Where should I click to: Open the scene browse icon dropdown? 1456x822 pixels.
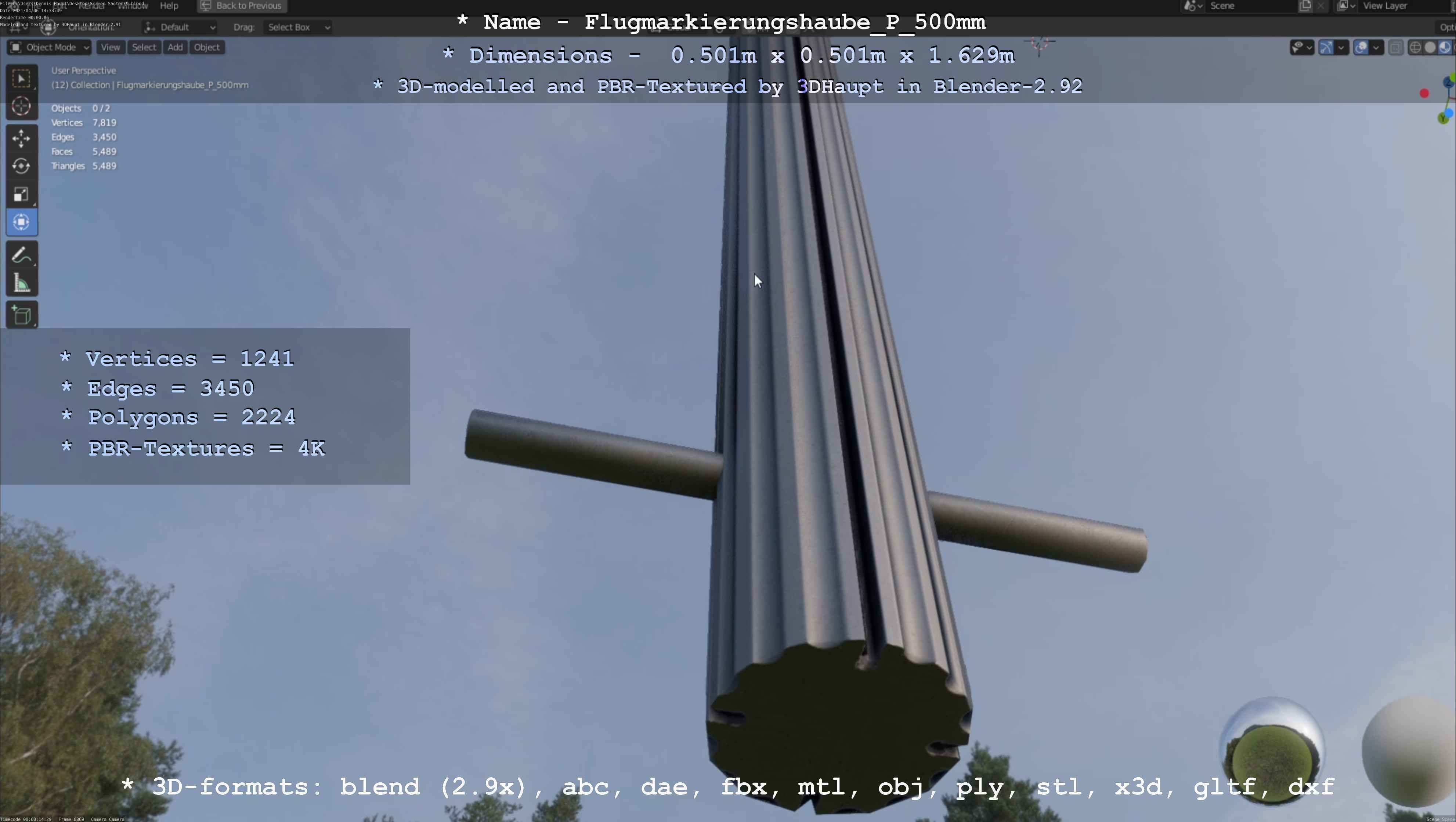(x=1193, y=6)
